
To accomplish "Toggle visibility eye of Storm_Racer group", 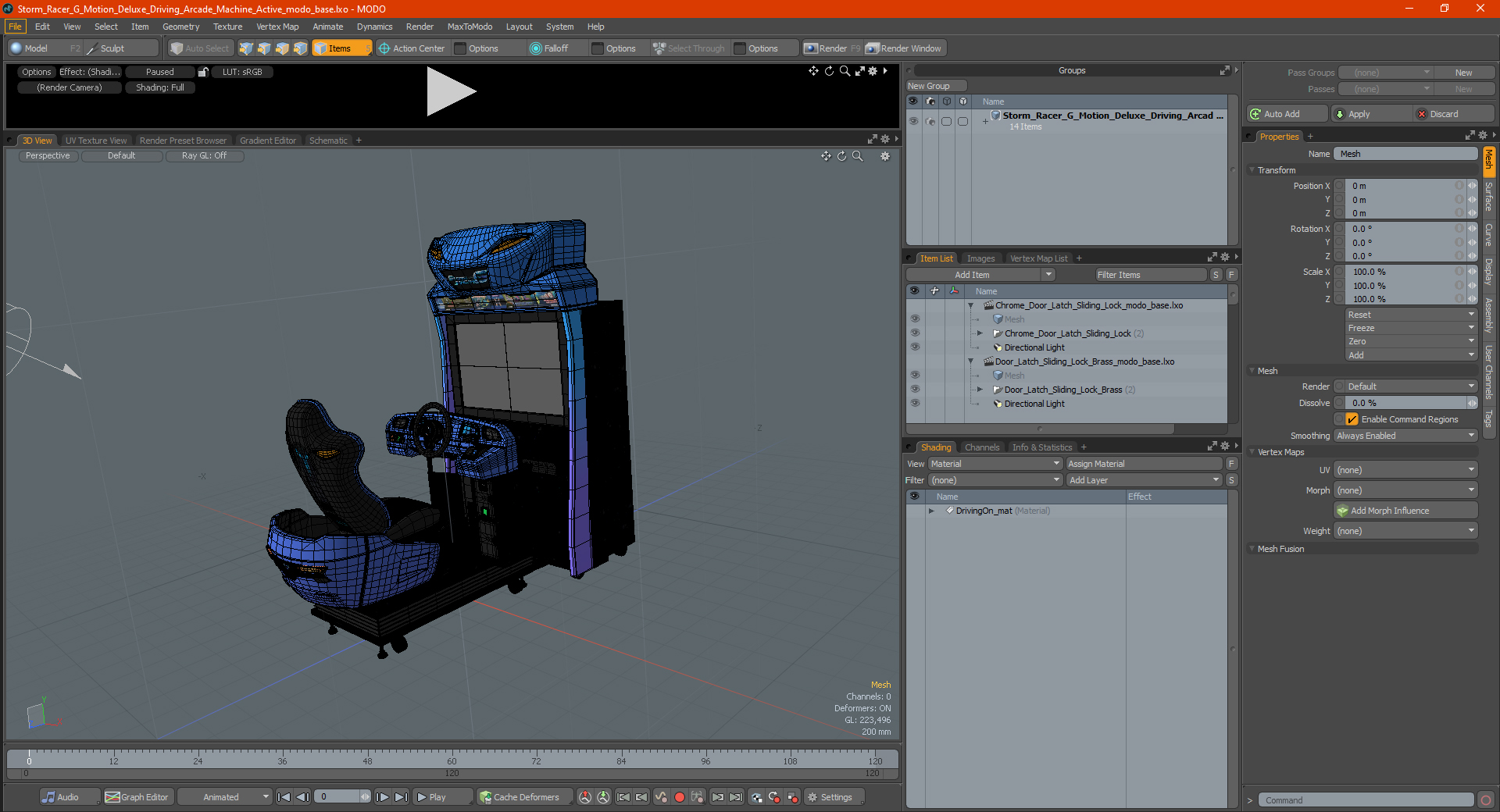I will click(913, 121).
